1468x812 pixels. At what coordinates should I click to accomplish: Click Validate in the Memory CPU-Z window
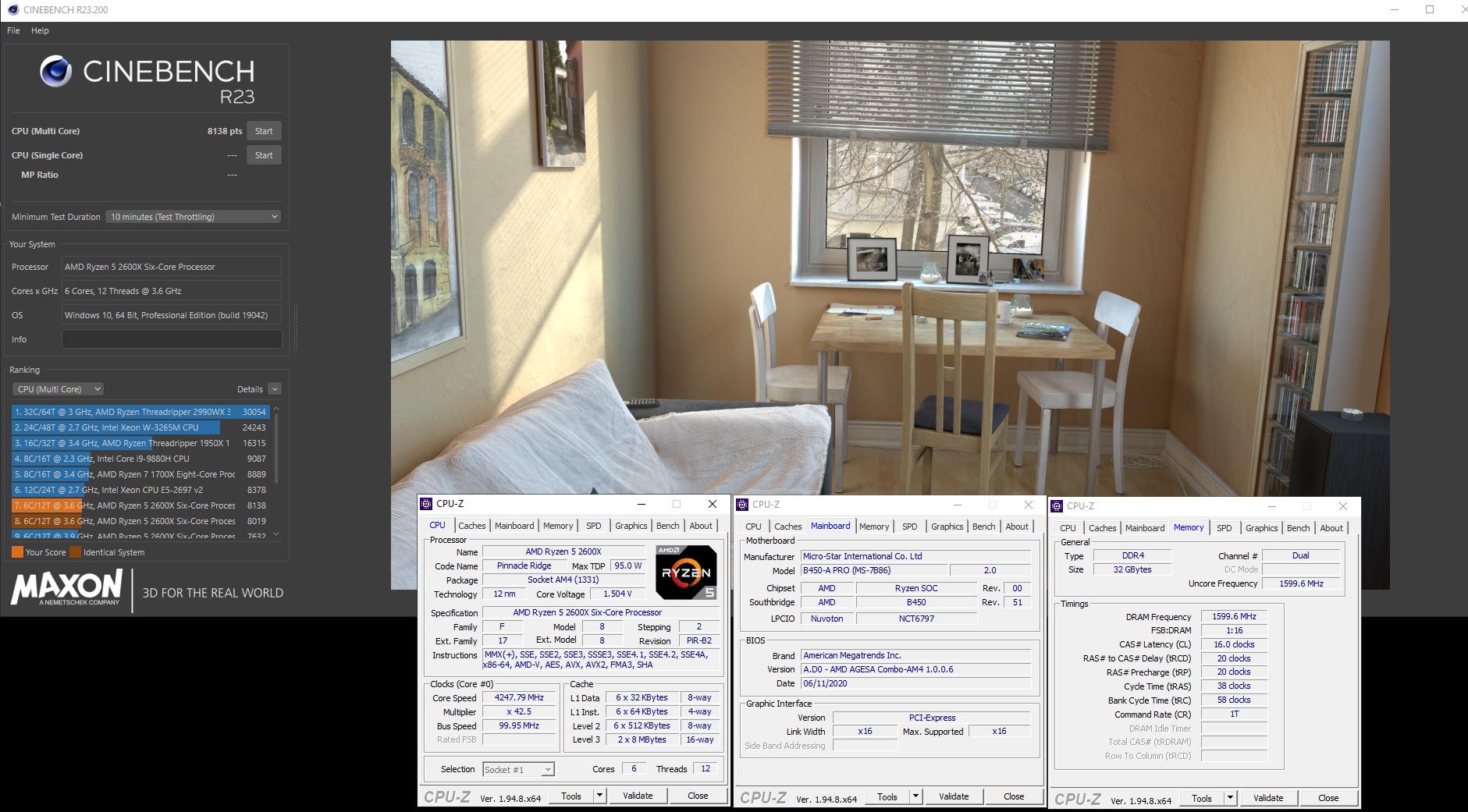pyautogui.click(x=1268, y=798)
